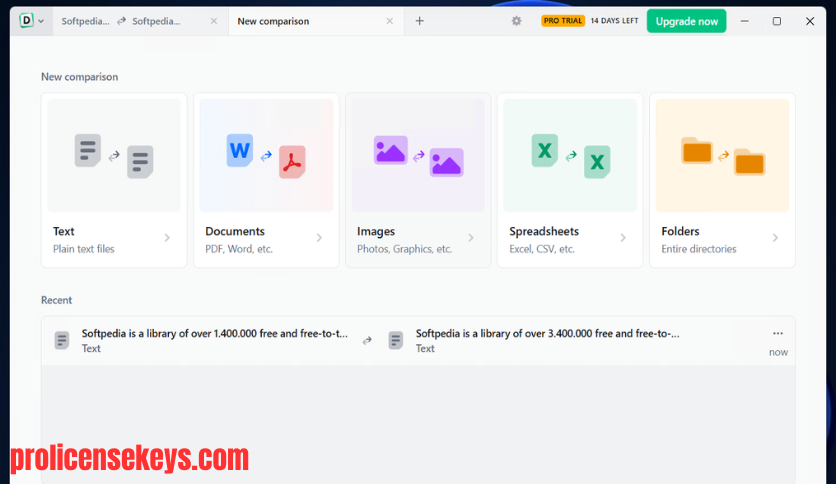
Task: Maximize the Diffchecker window
Action: [x=777, y=21]
